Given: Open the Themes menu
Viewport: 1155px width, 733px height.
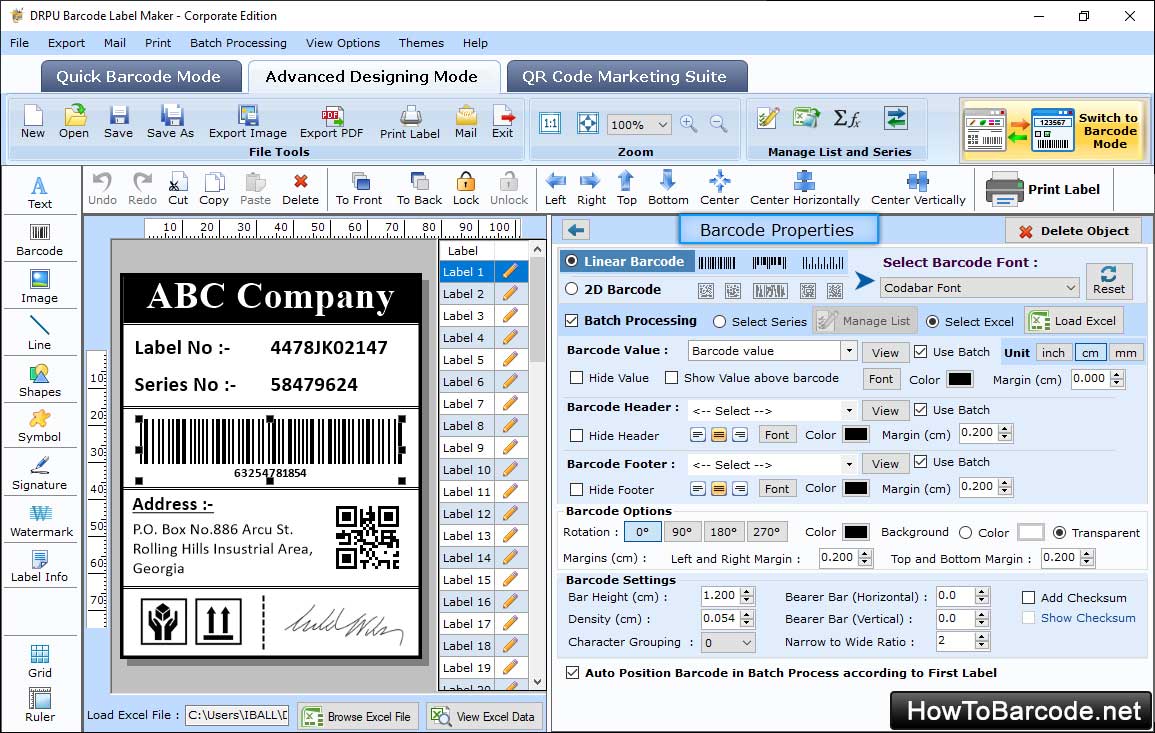Looking at the screenshot, I should (421, 43).
